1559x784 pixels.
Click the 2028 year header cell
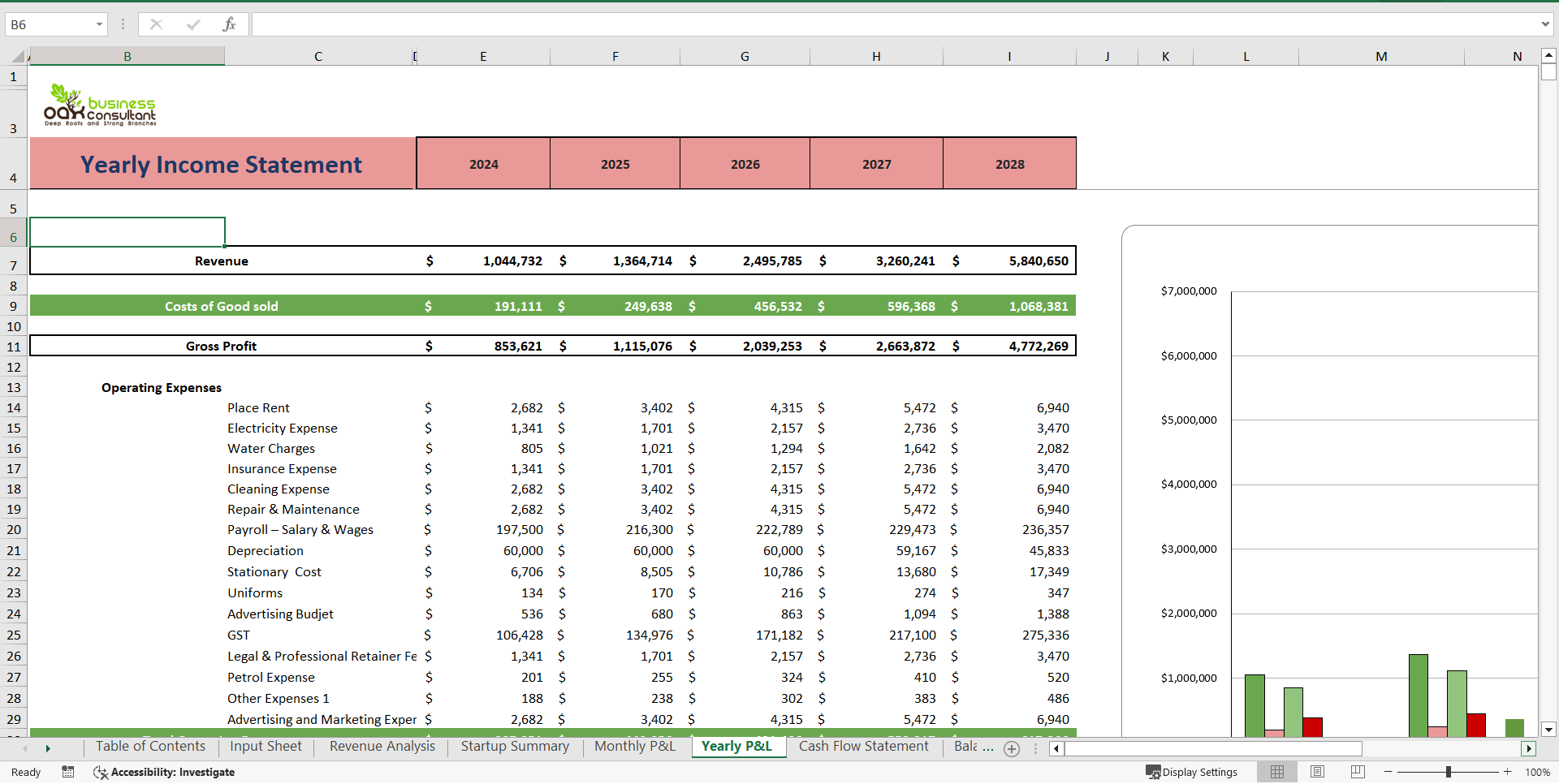pyautogui.click(x=1010, y=164)
